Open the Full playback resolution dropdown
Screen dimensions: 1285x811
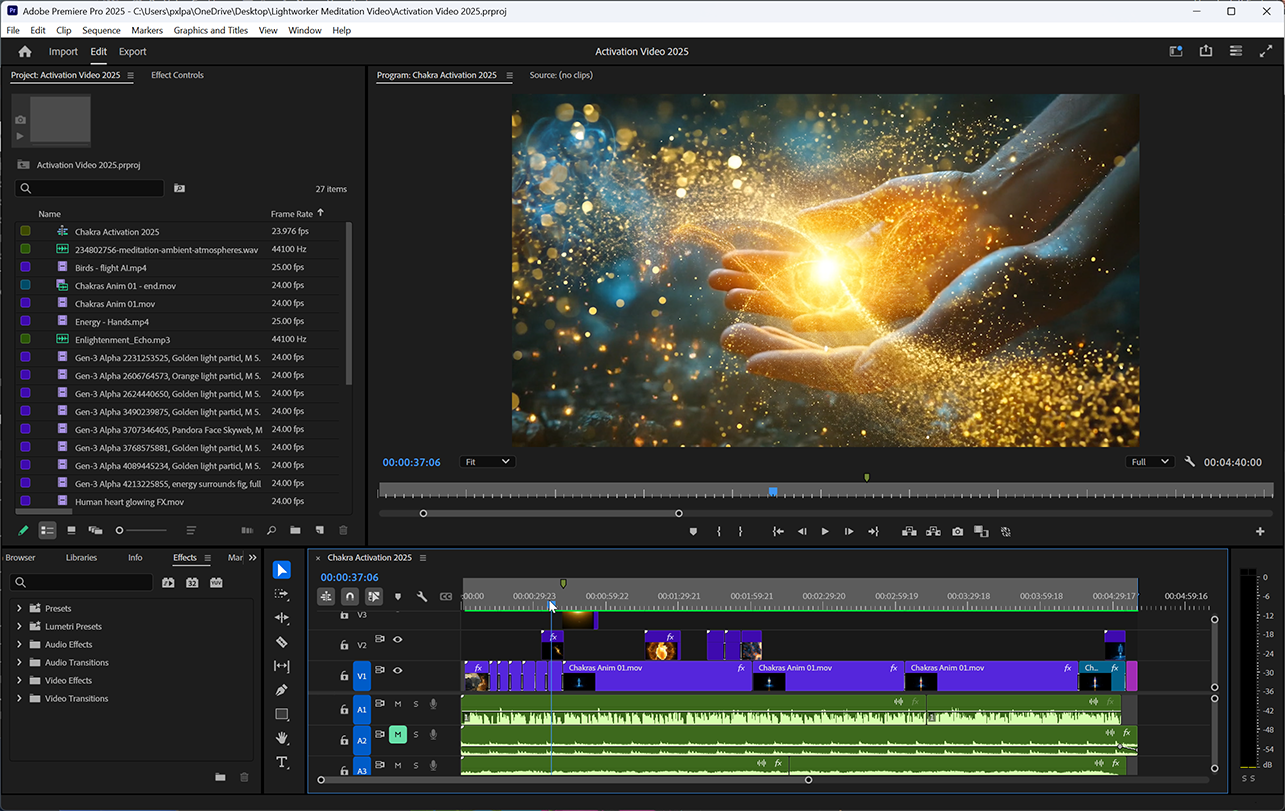pos(1149,462)
